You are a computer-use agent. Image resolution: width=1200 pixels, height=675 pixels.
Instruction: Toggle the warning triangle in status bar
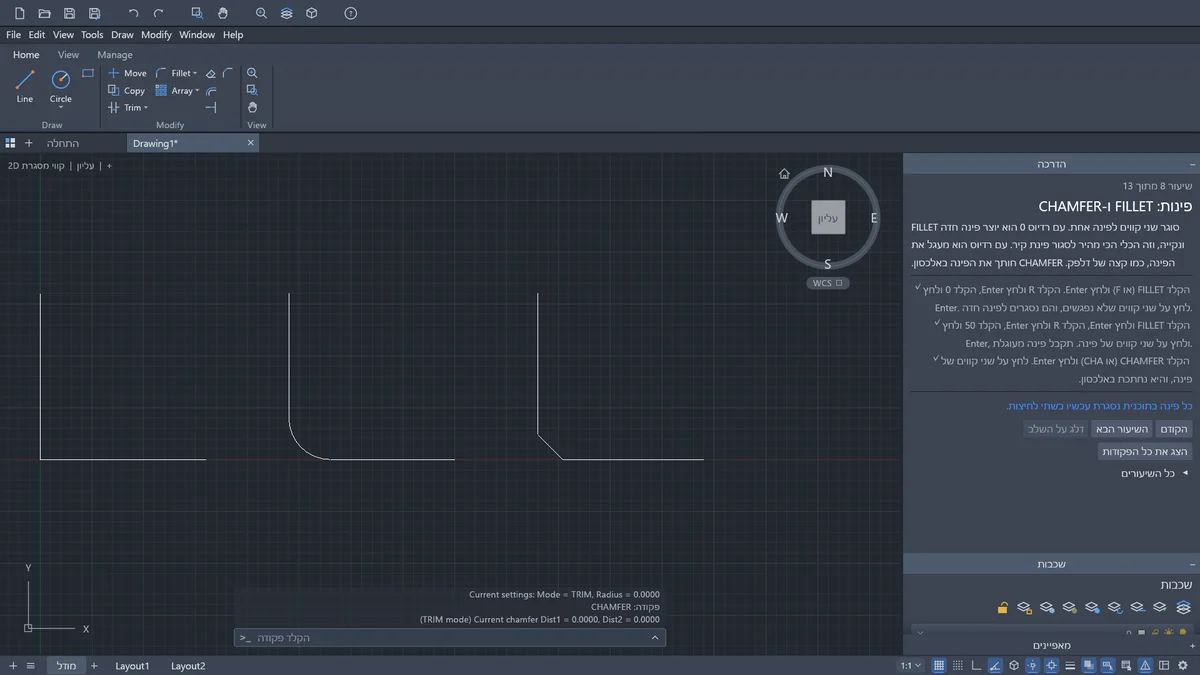(x=1146, y=666)
